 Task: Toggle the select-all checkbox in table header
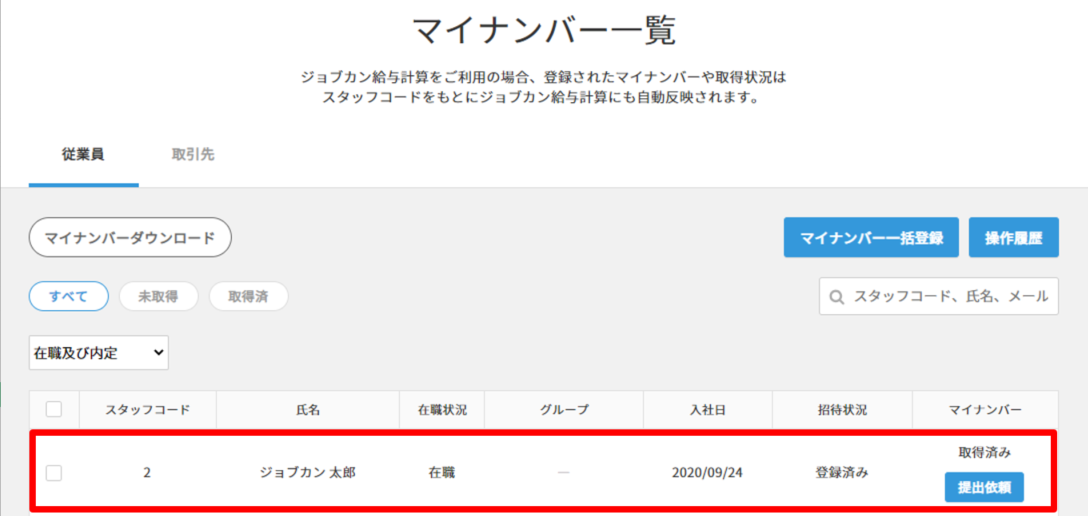point(54,409)
